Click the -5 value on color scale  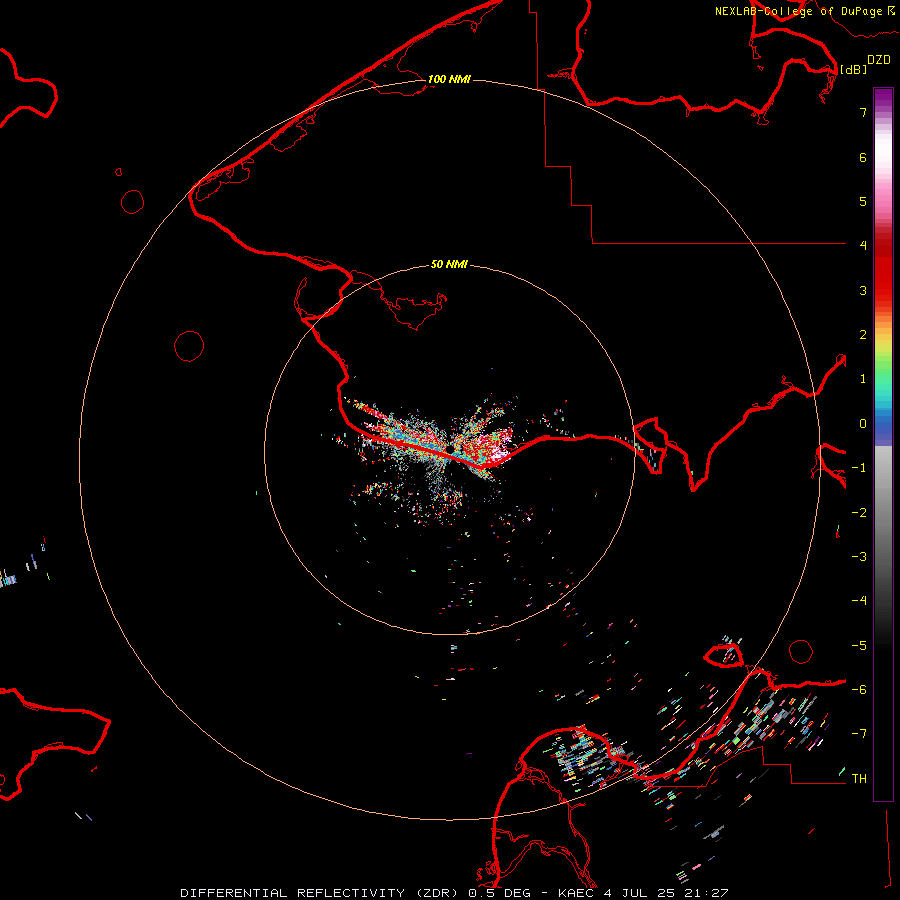coord(859,646)
